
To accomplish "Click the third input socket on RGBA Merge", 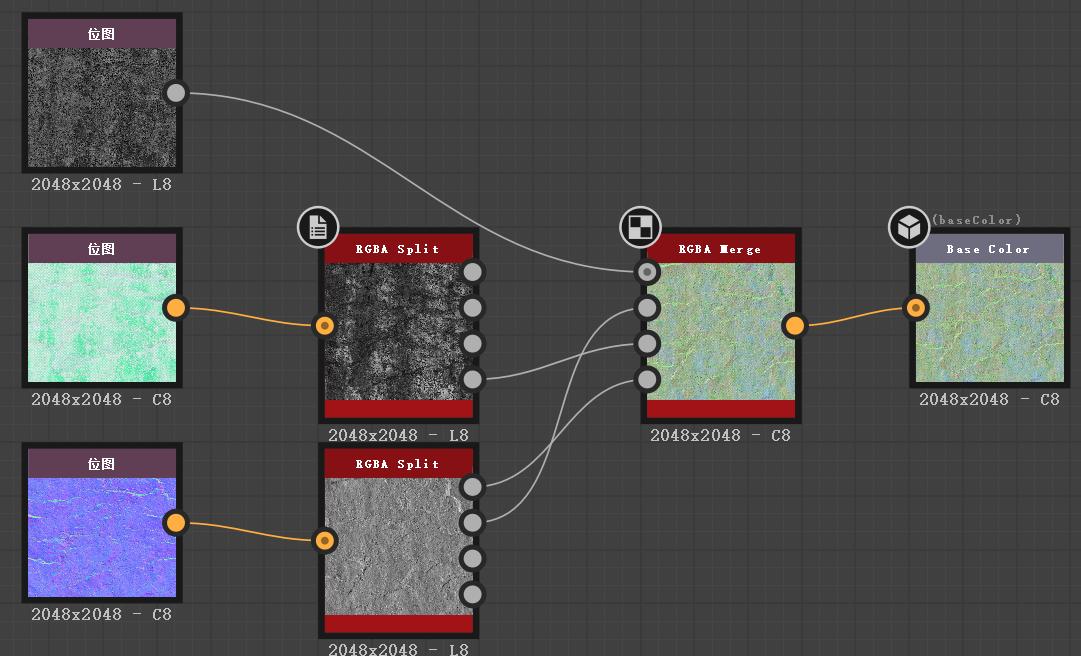I will tap(648, 343).
